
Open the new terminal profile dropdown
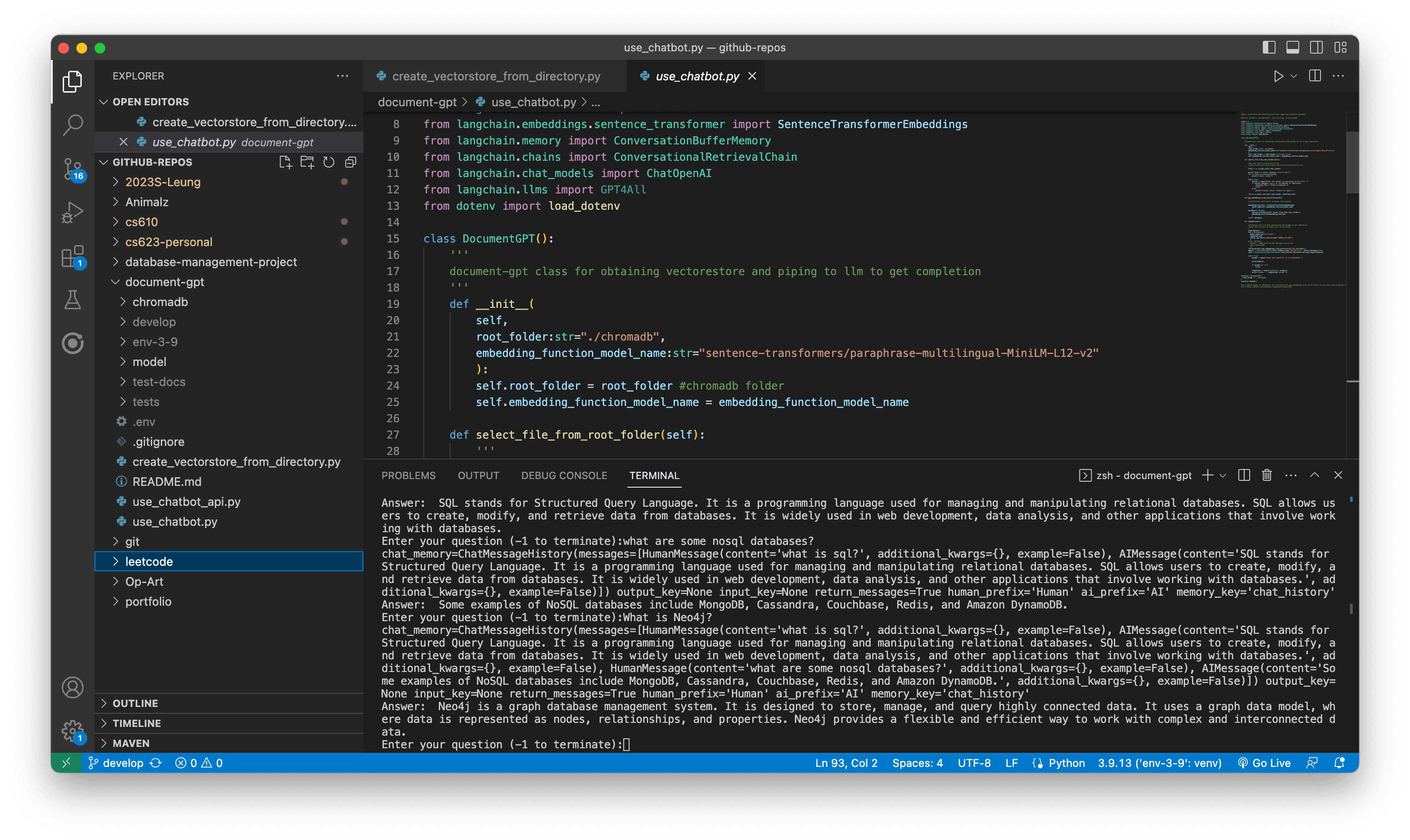(1223, 475)
